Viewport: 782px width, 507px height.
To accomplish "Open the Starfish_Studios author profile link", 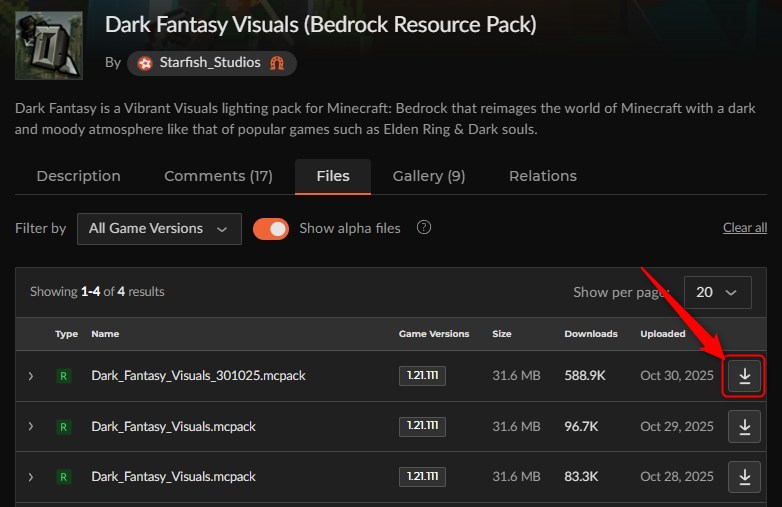I will click(210, 63).
